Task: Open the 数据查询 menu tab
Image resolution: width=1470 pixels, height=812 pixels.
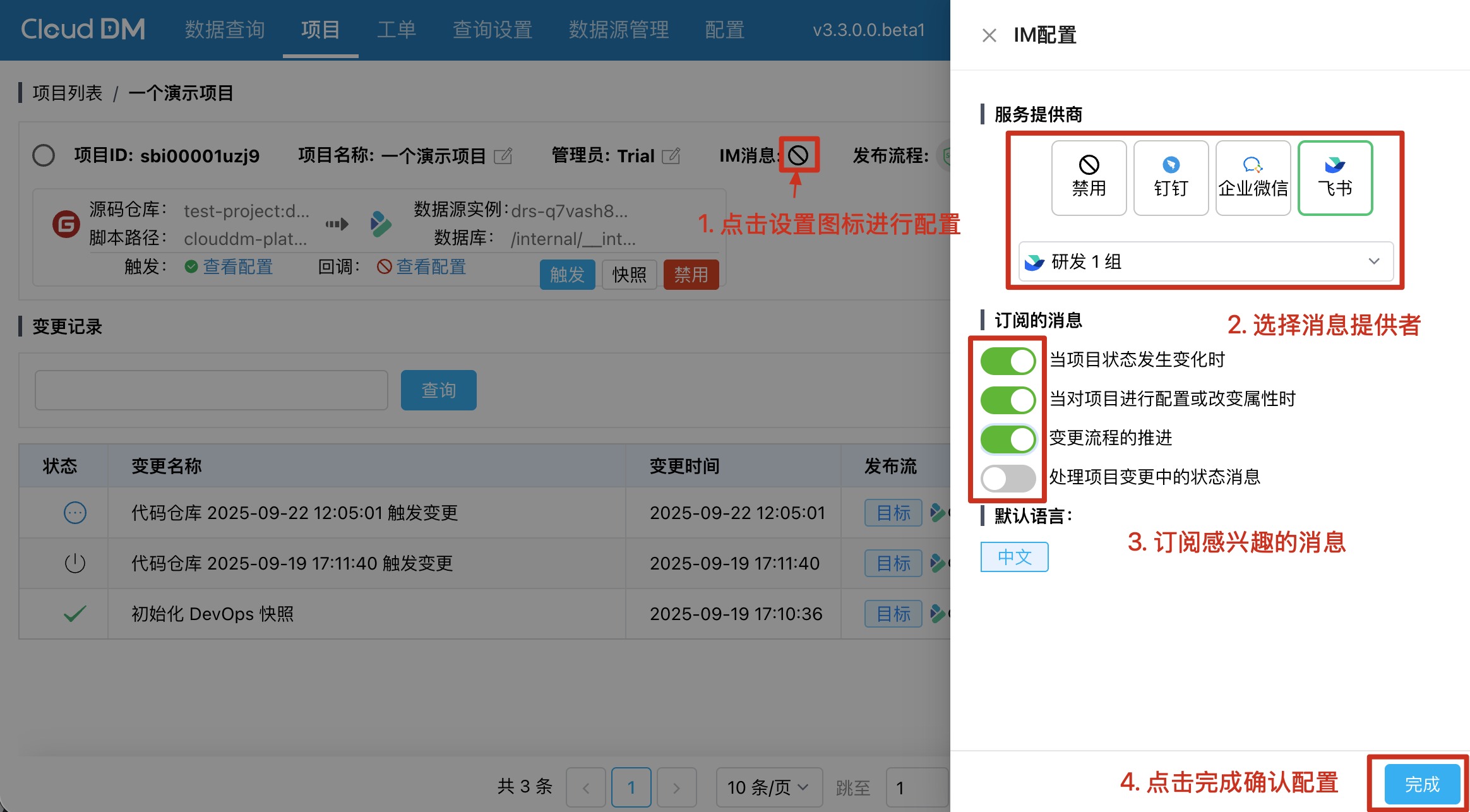Action: [225, 30]
